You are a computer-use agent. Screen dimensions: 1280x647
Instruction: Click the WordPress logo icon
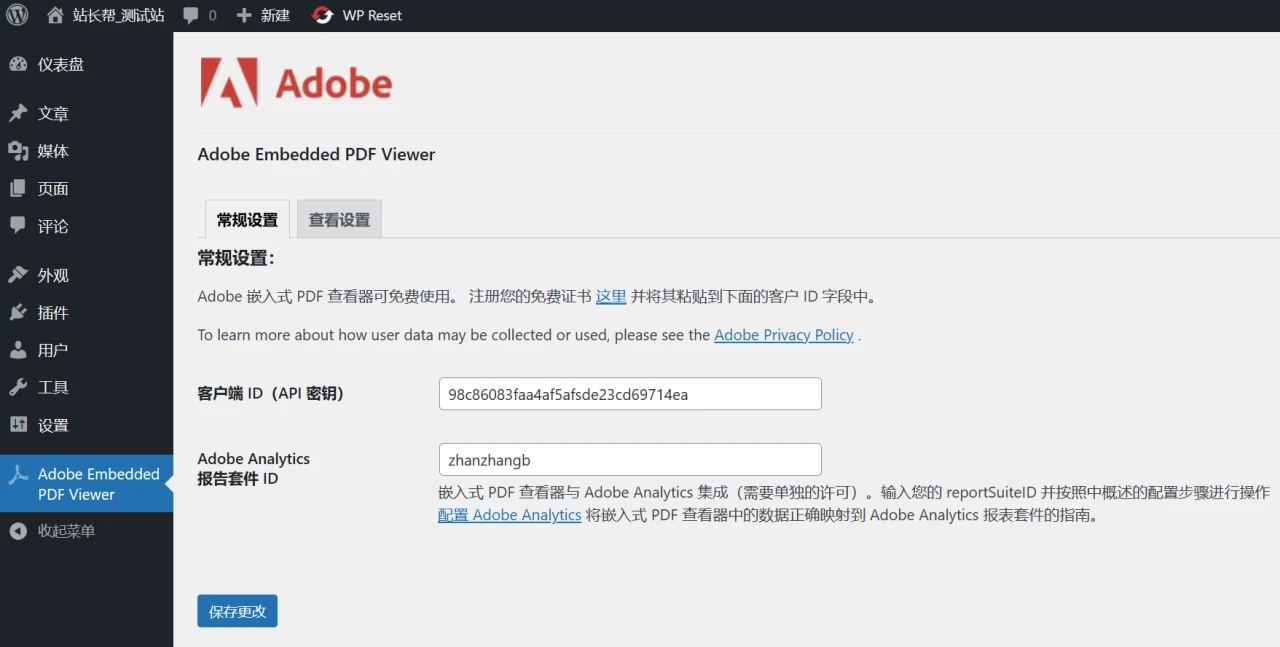[17, 15]
